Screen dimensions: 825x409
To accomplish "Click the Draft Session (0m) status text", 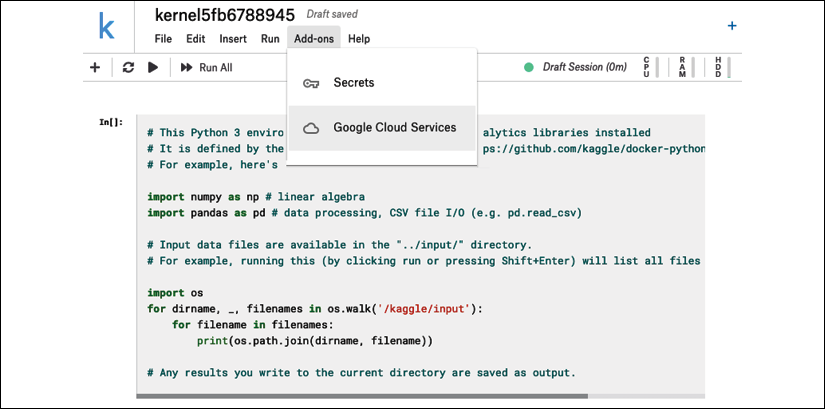I will tap(585, 67).
